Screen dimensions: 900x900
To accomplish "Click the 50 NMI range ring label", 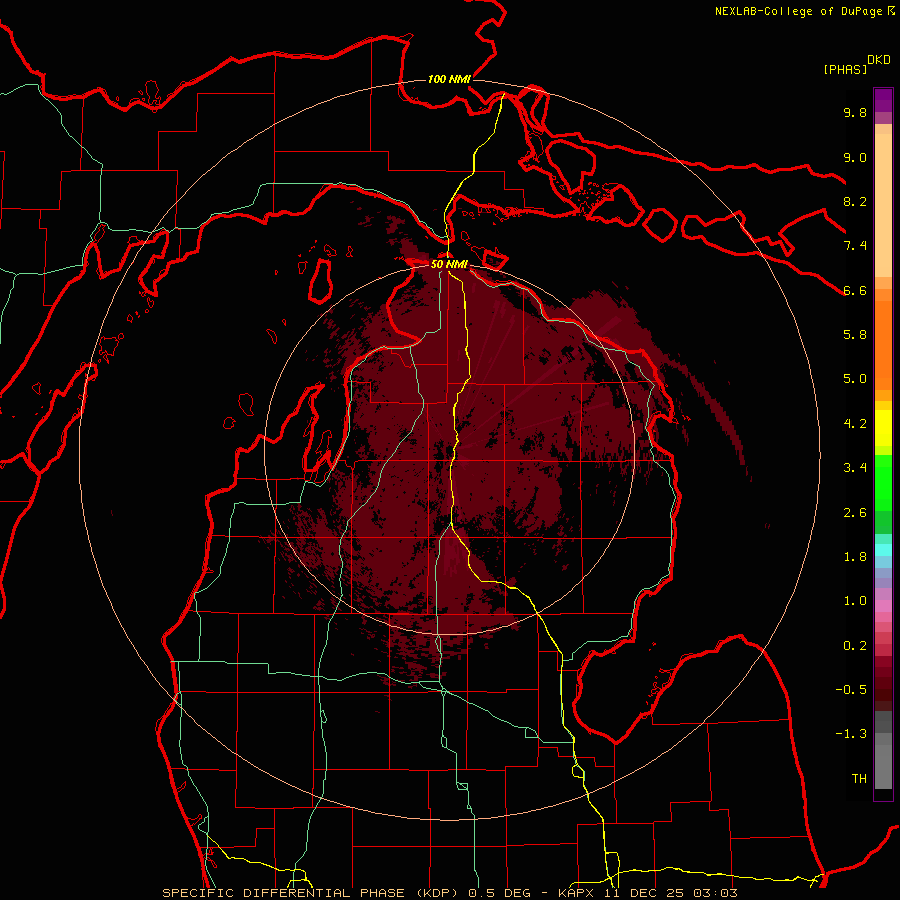I will coord(449,264).
